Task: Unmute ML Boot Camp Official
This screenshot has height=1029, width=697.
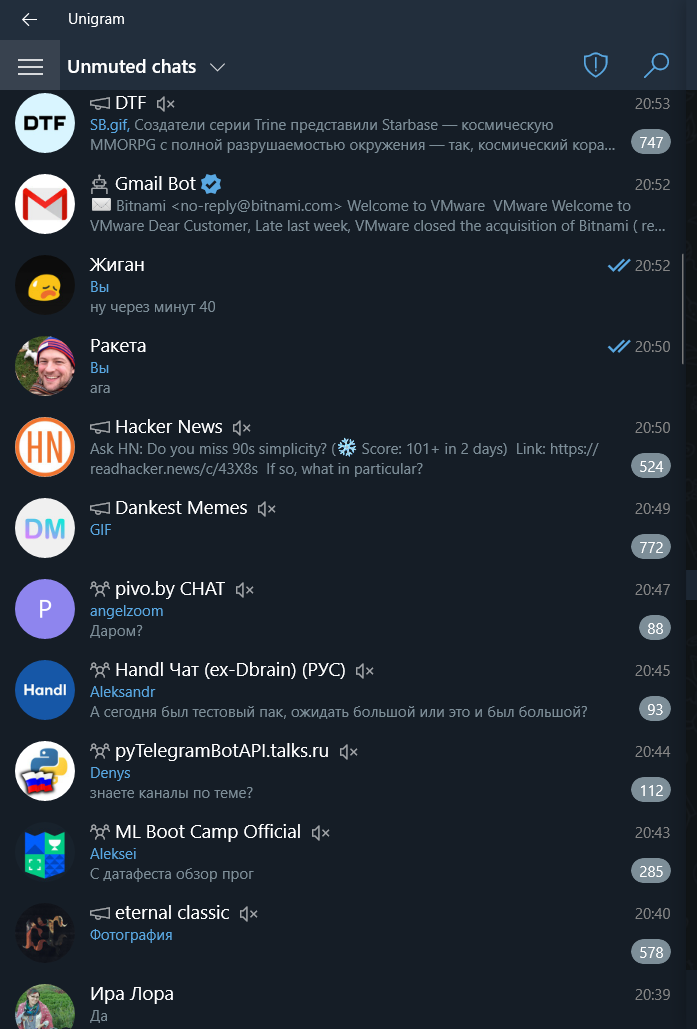Action: [319, 832]
